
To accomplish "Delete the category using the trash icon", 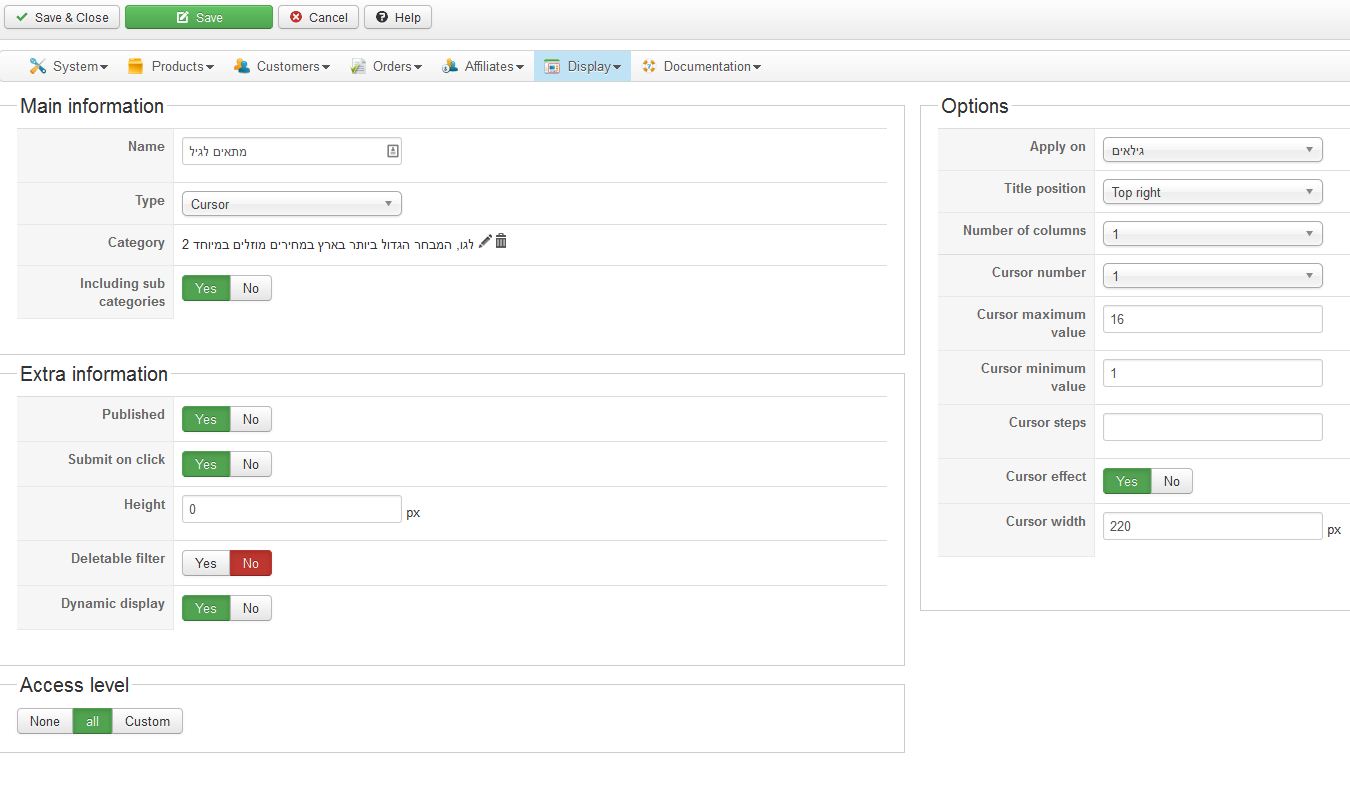I will click(x=501, y=241).
